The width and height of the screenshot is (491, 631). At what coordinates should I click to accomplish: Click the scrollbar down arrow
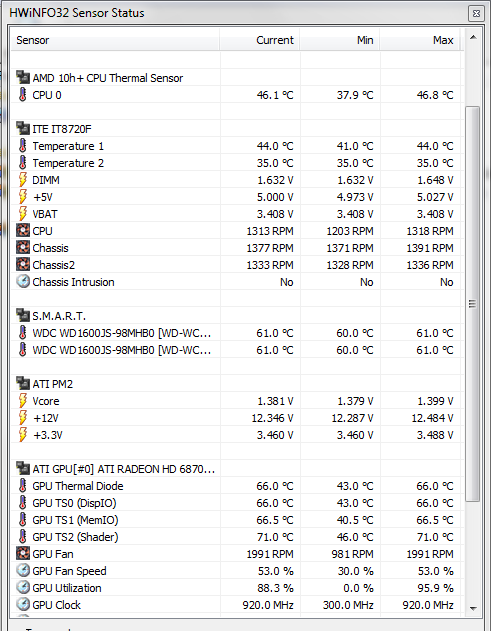[473, 608]
